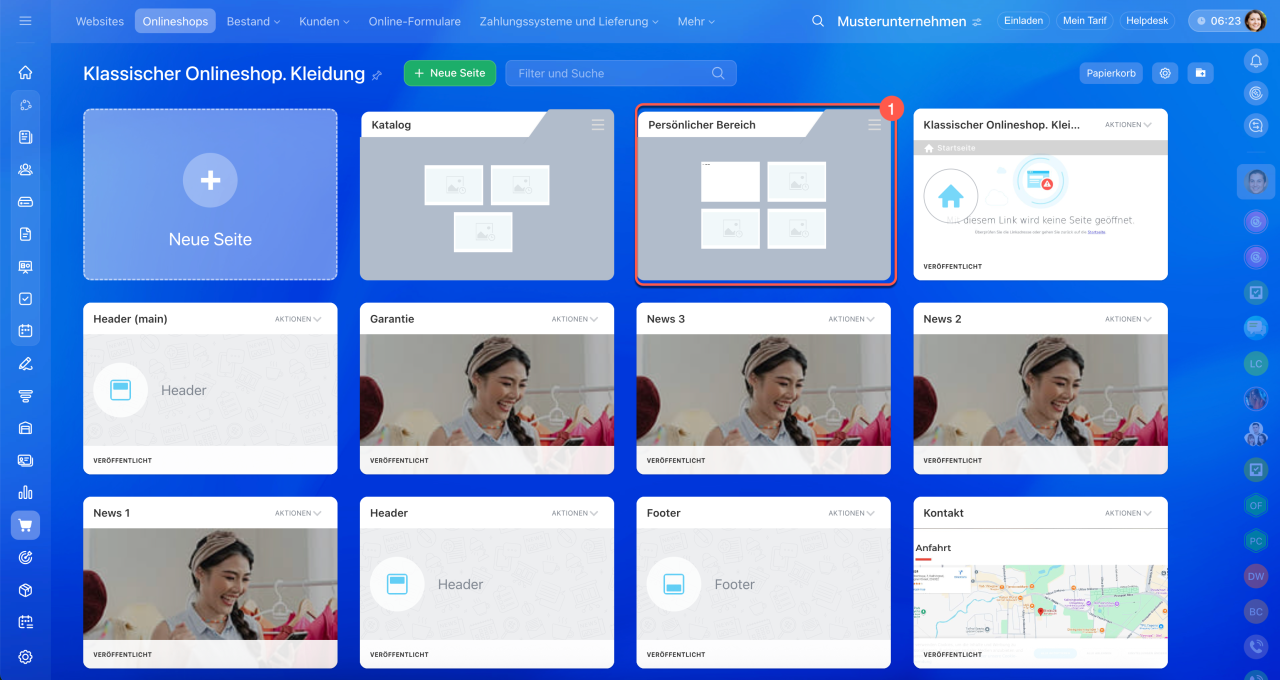Open the Garantie page thumbnail
Screen dimensions: 1280x680
click(x=487, y=390)
